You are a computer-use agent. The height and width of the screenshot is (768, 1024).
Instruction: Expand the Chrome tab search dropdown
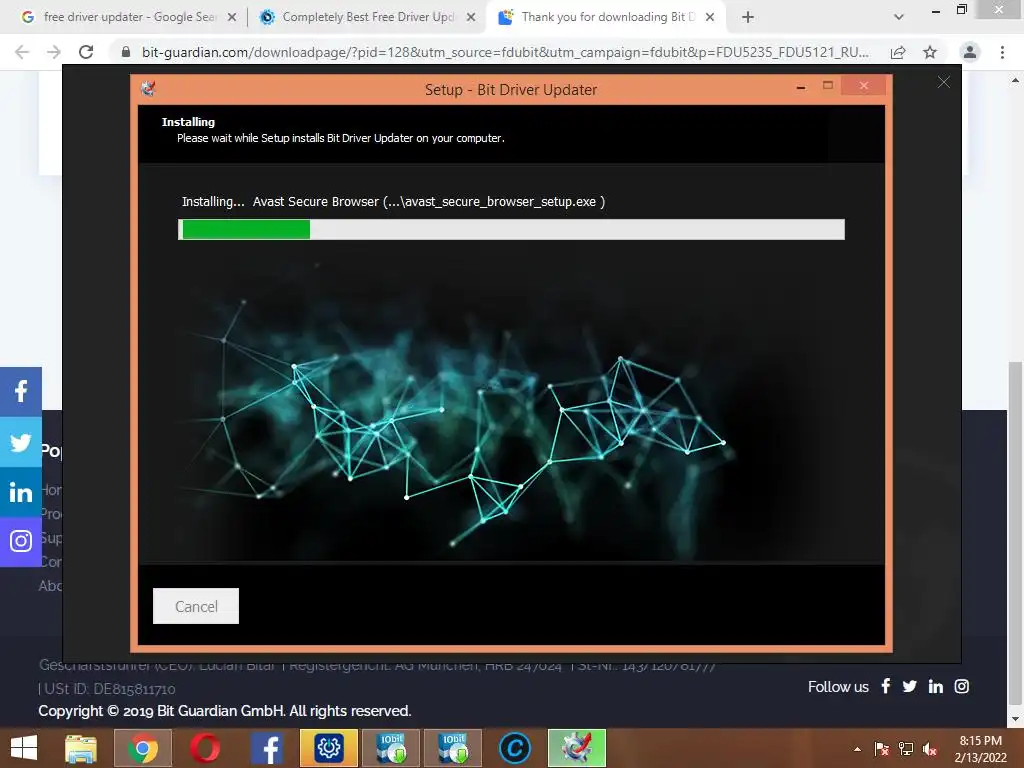tap(899, 17)
